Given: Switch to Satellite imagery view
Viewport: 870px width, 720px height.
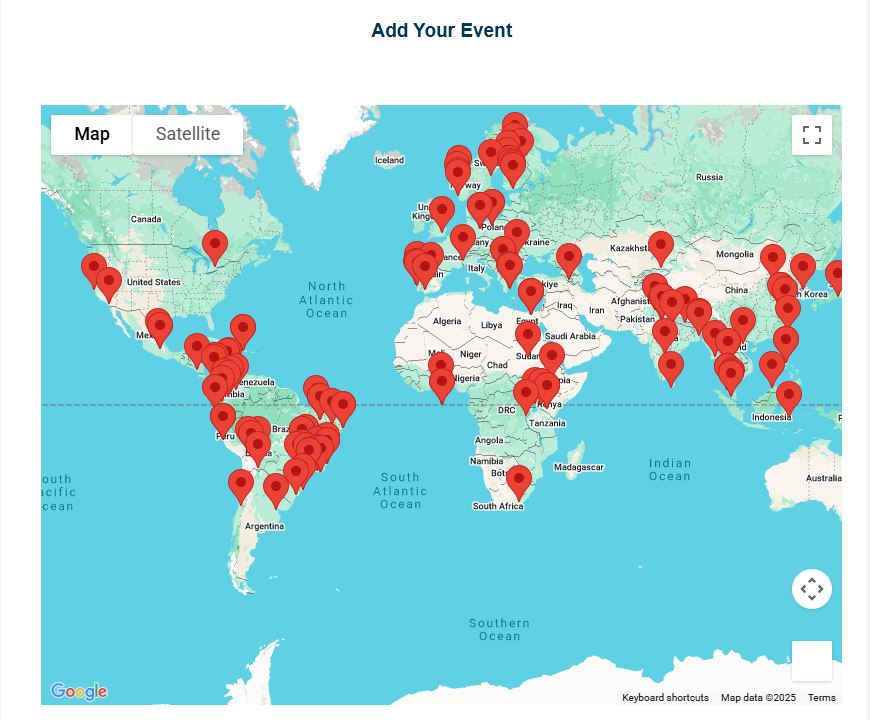Looking at the screenshot, I should tap(188, 134).
